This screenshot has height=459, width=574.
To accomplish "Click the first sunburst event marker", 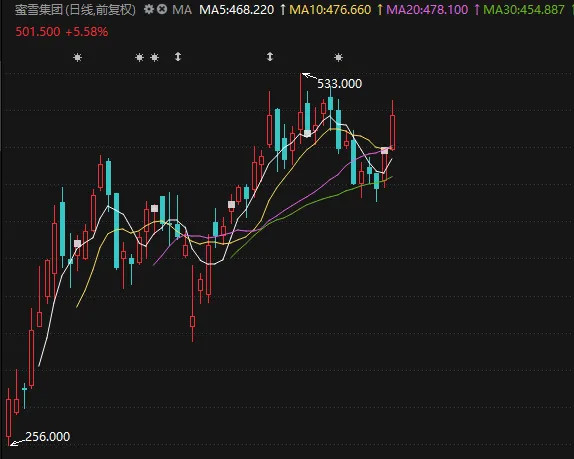I will coord(77,57).
